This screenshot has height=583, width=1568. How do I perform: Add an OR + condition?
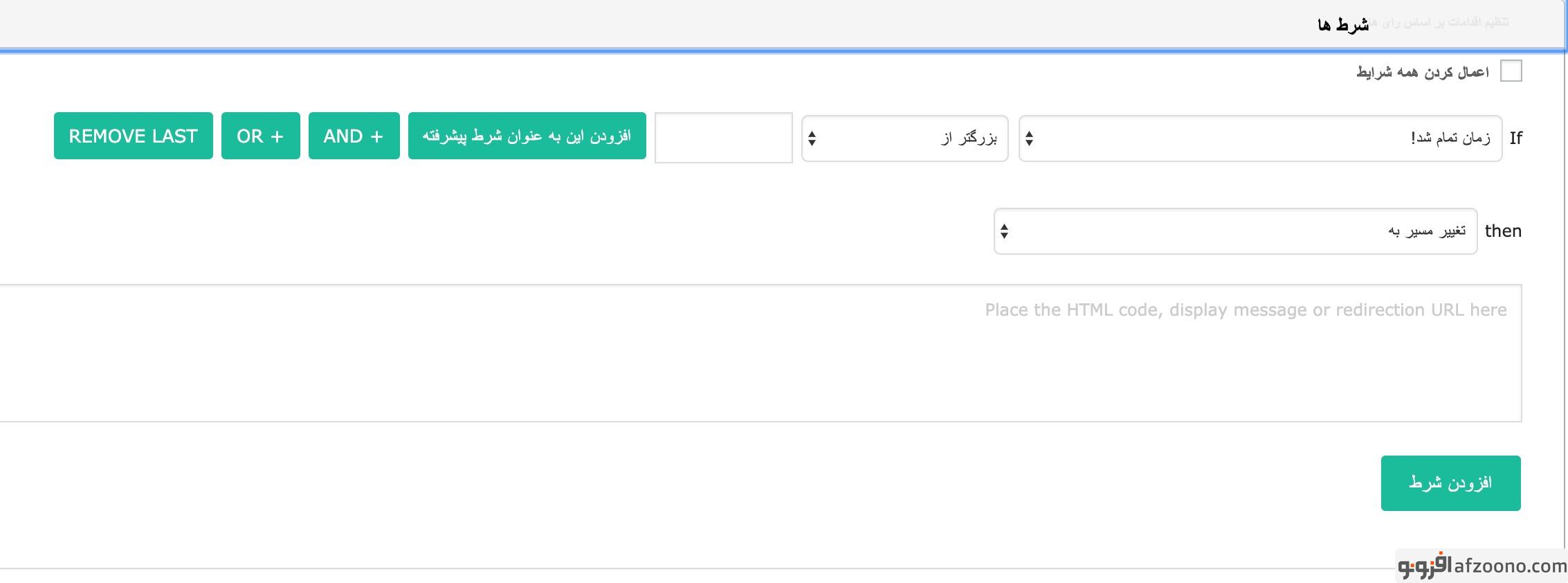point(260,136)
